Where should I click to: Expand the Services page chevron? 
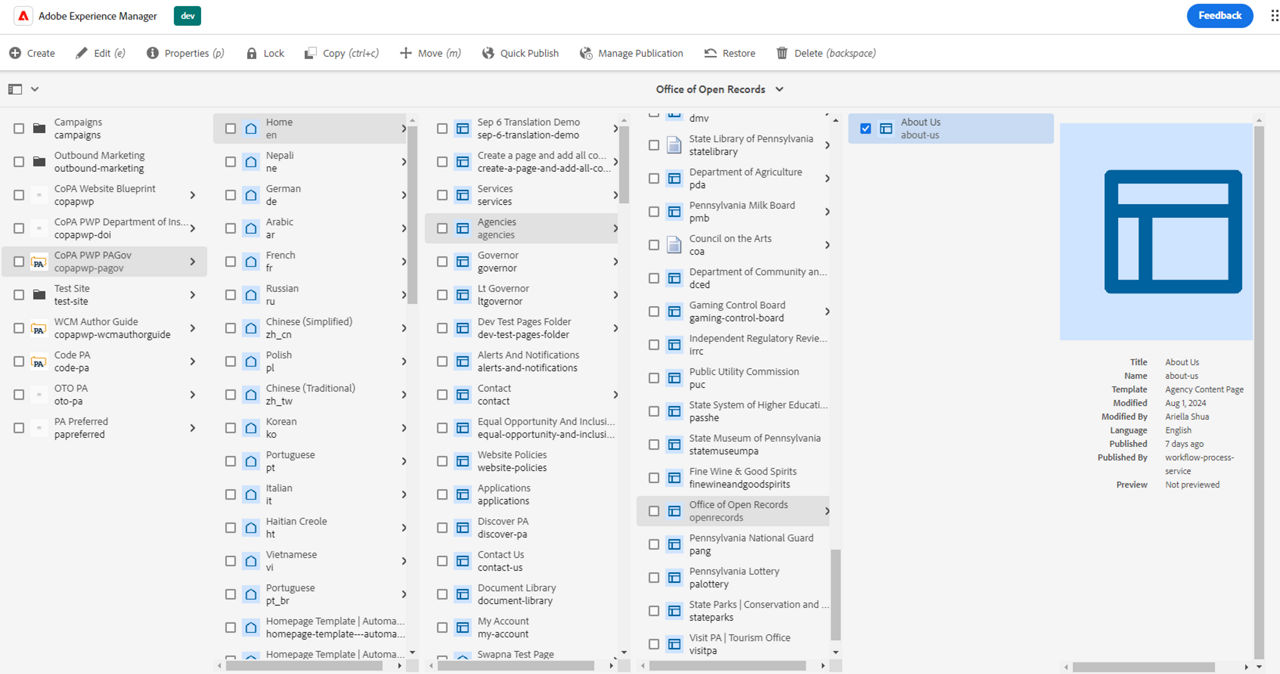(616, 195)
